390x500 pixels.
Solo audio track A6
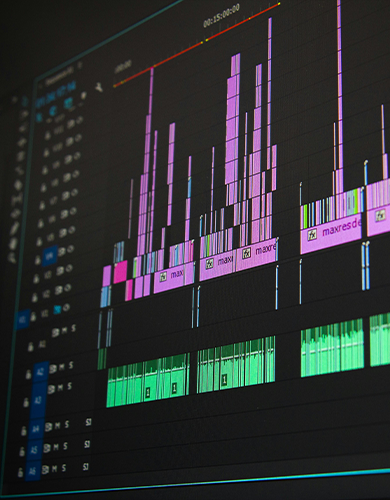pos(64,468)
